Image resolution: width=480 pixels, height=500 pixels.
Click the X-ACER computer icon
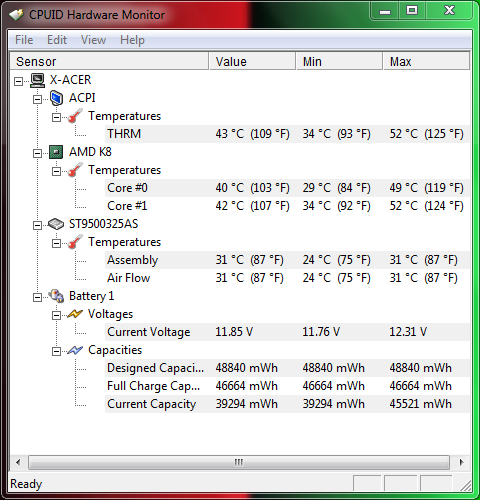point(37,80)
